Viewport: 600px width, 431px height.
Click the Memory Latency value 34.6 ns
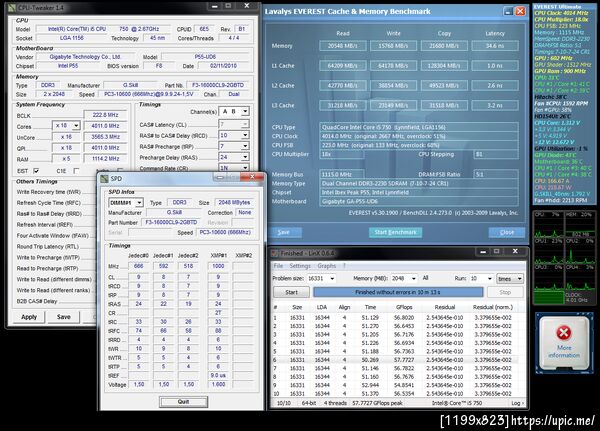pyautogui.click(x=495, y=46)
